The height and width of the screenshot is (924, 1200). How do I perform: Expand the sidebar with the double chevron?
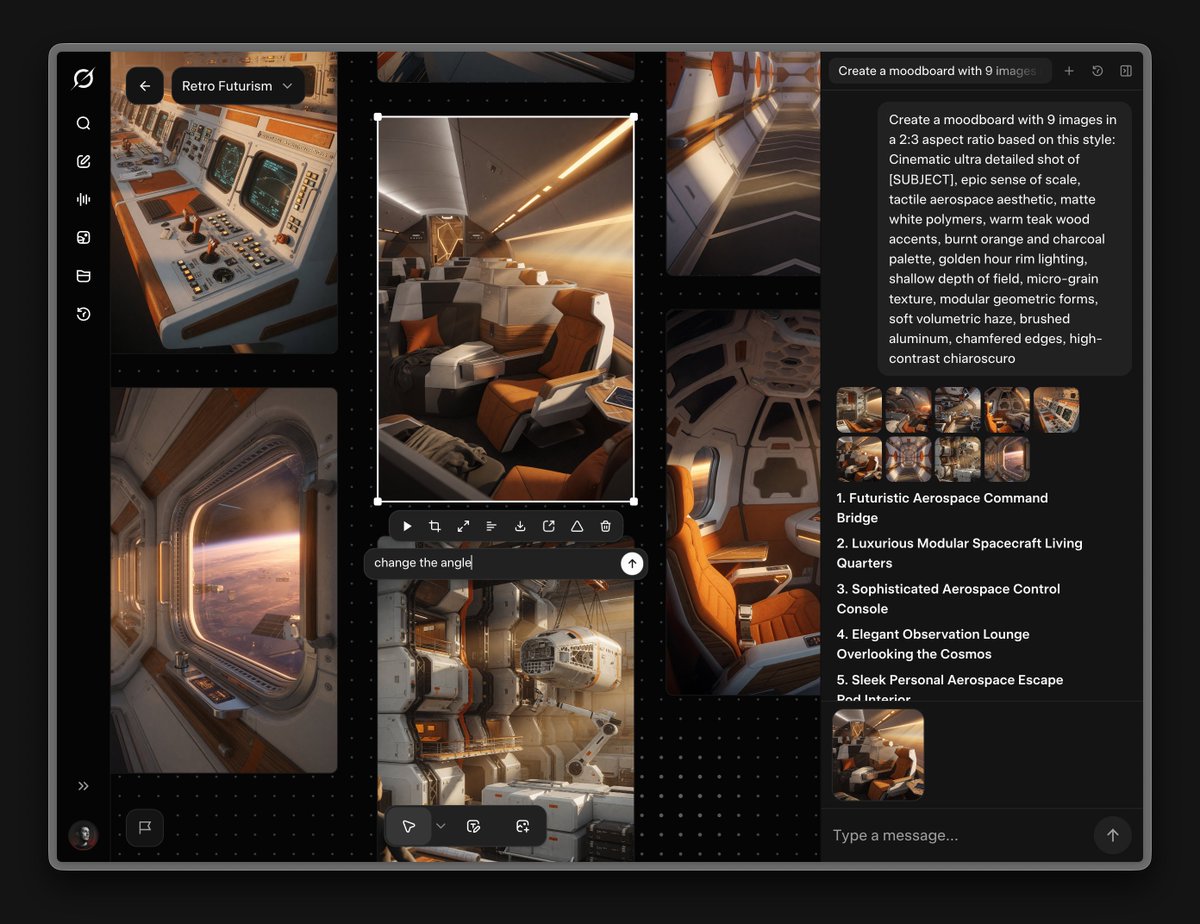point(83,786)
